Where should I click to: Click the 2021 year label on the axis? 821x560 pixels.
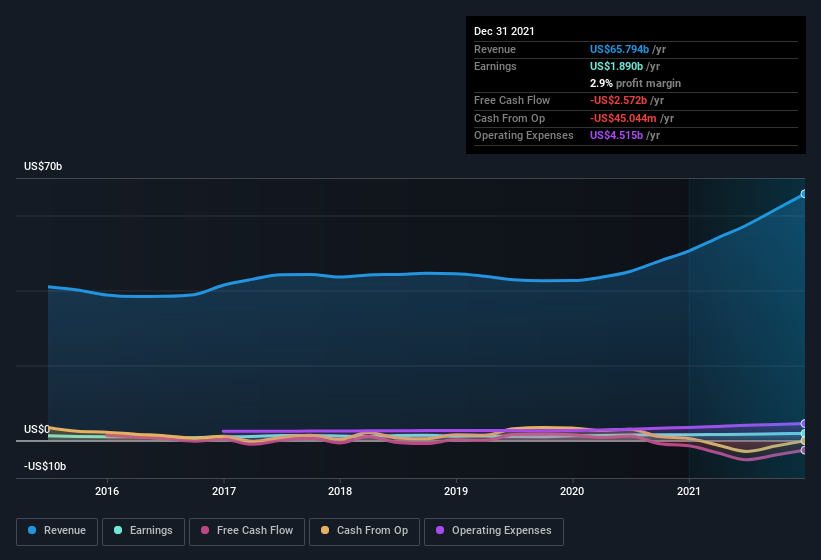(x=689, y=492)
